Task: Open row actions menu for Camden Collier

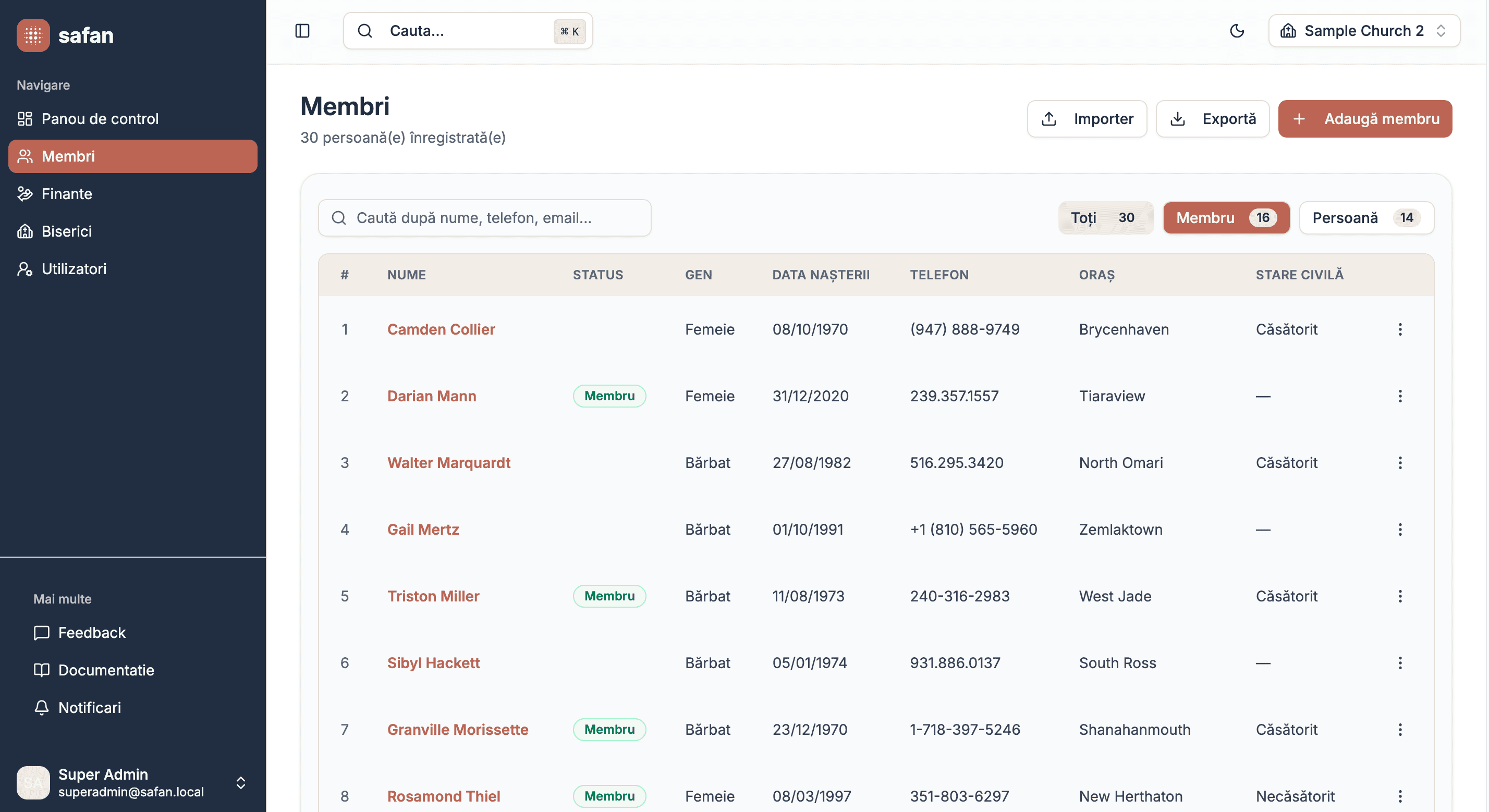Action: (1399, 329)
